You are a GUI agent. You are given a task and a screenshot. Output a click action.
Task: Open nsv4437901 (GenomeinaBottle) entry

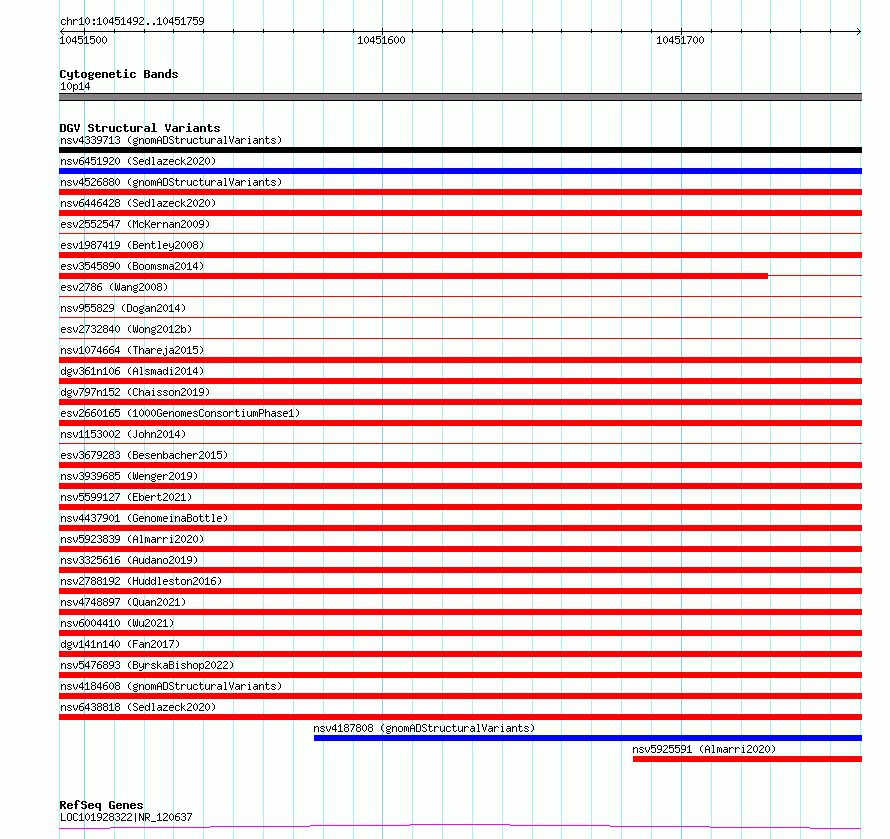[144, 518]
